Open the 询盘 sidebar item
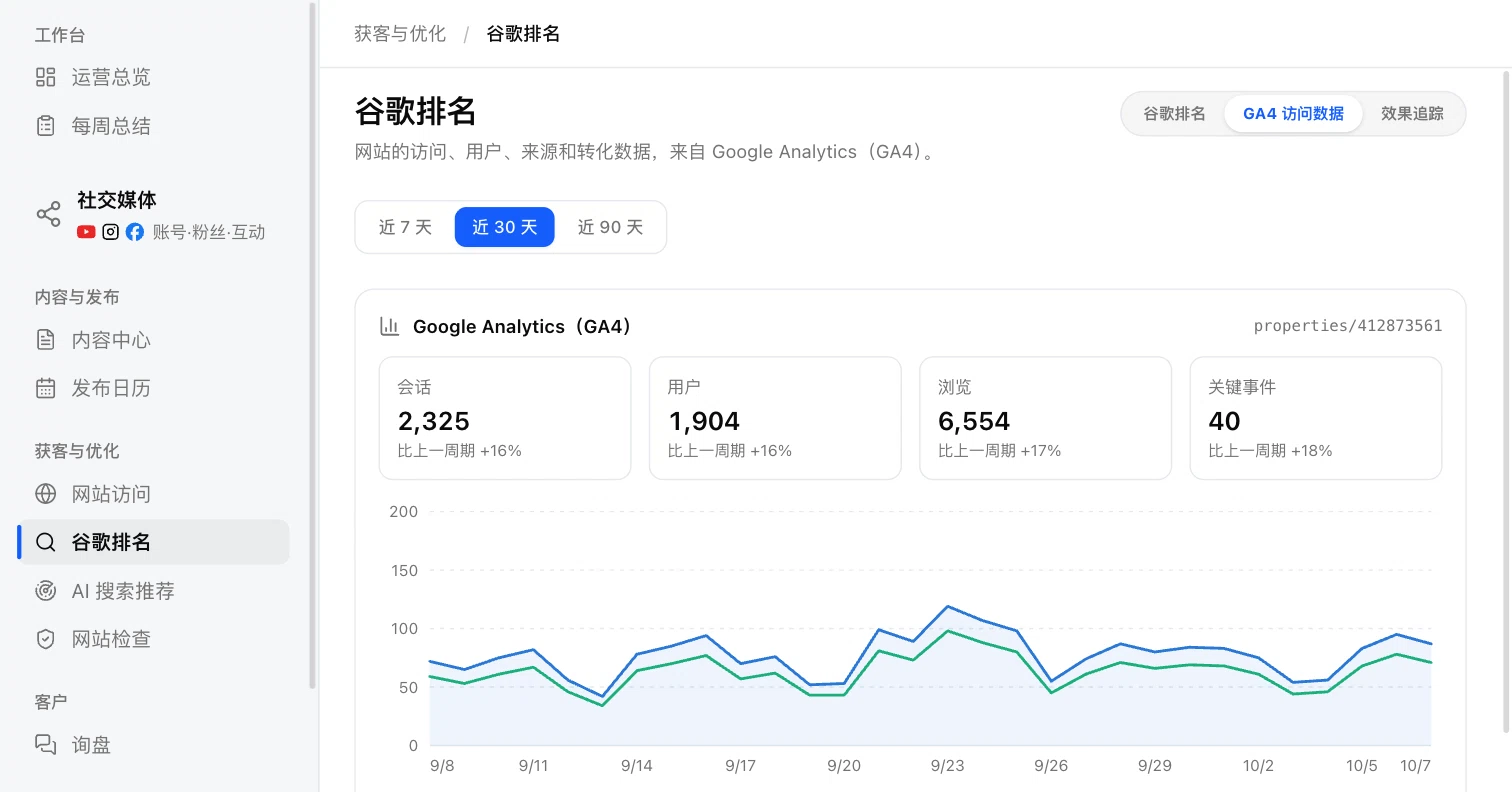The image size is (1512, 792). pyautogui.click(x=153, y=745)
